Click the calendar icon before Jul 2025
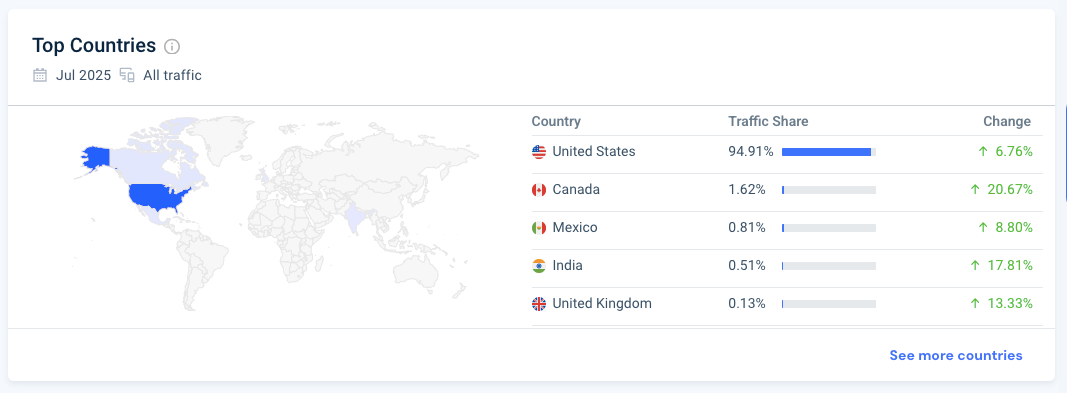The height and width of the screenshot is (393, 1067). point(40,75)
